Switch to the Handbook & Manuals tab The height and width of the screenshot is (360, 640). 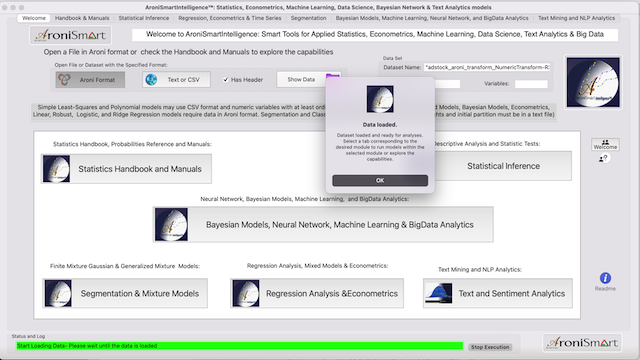point(82,18)
